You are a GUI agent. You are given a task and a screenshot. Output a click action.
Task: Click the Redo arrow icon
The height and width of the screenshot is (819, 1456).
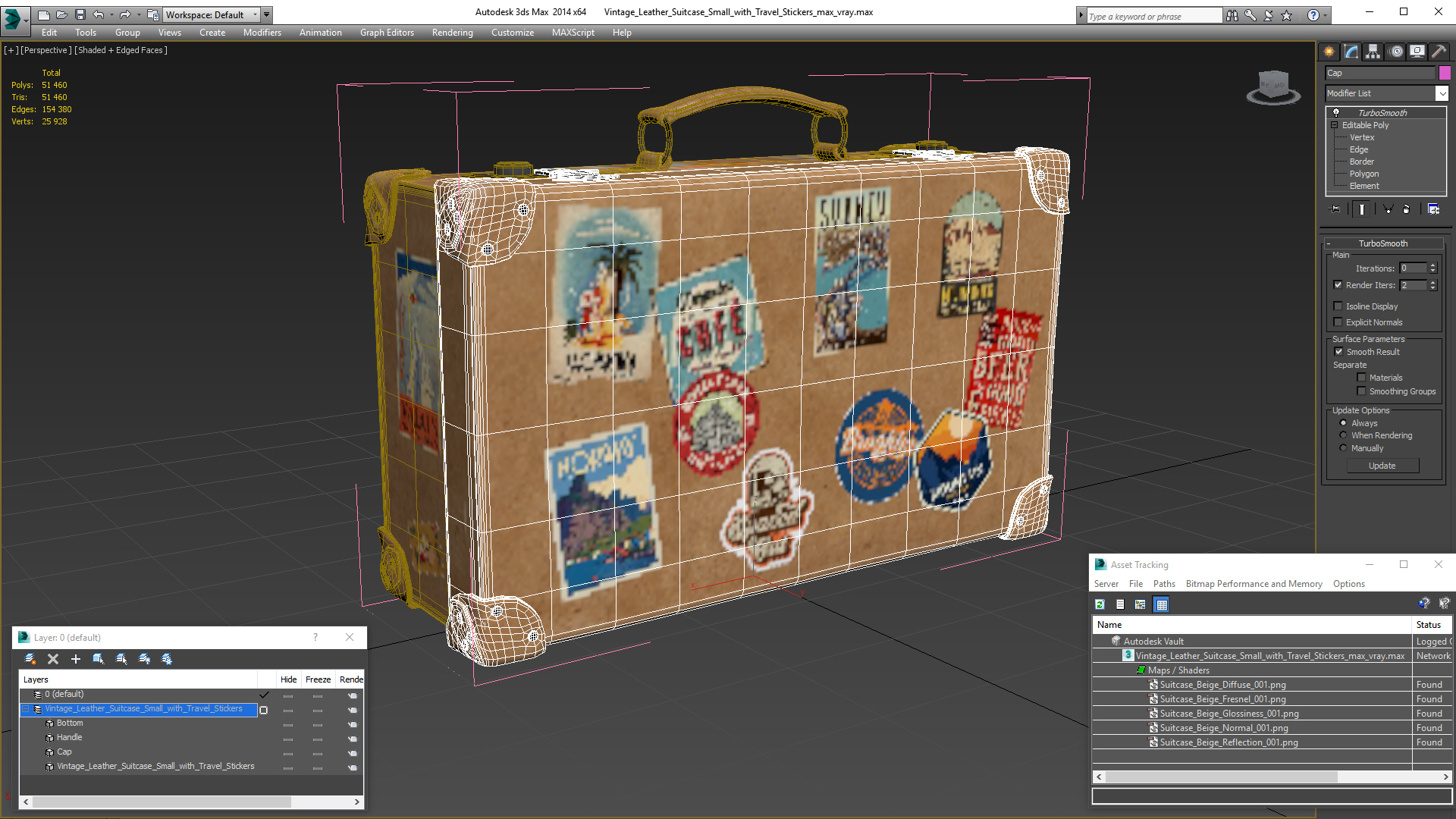125,14
